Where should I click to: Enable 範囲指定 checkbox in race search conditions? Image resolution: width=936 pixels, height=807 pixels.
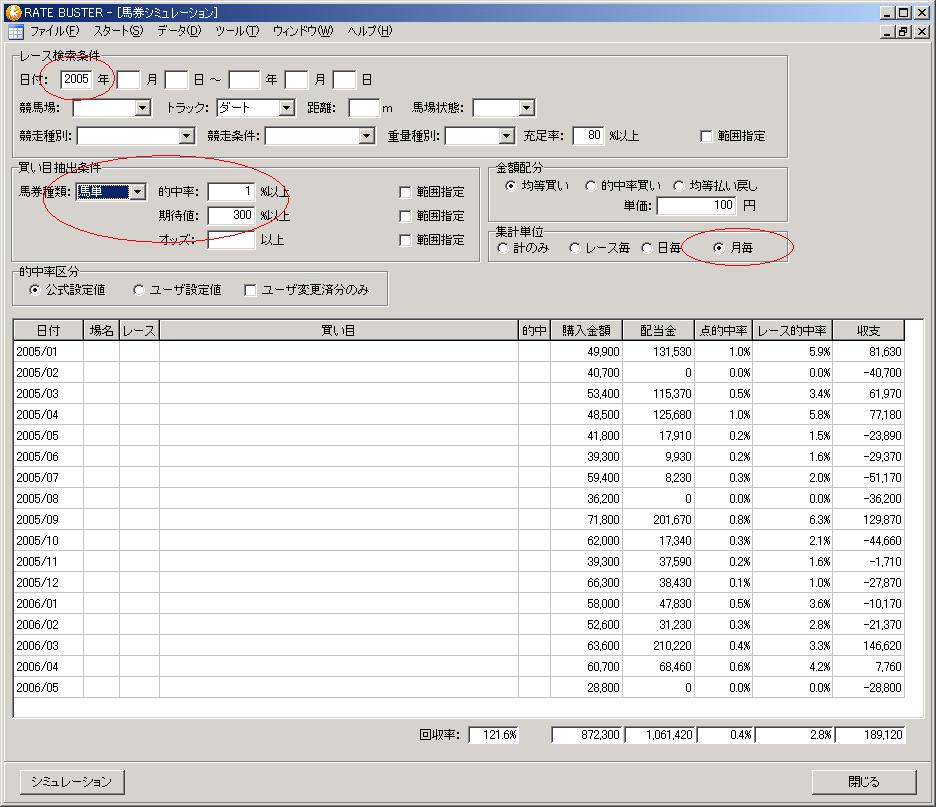(706, 137)
